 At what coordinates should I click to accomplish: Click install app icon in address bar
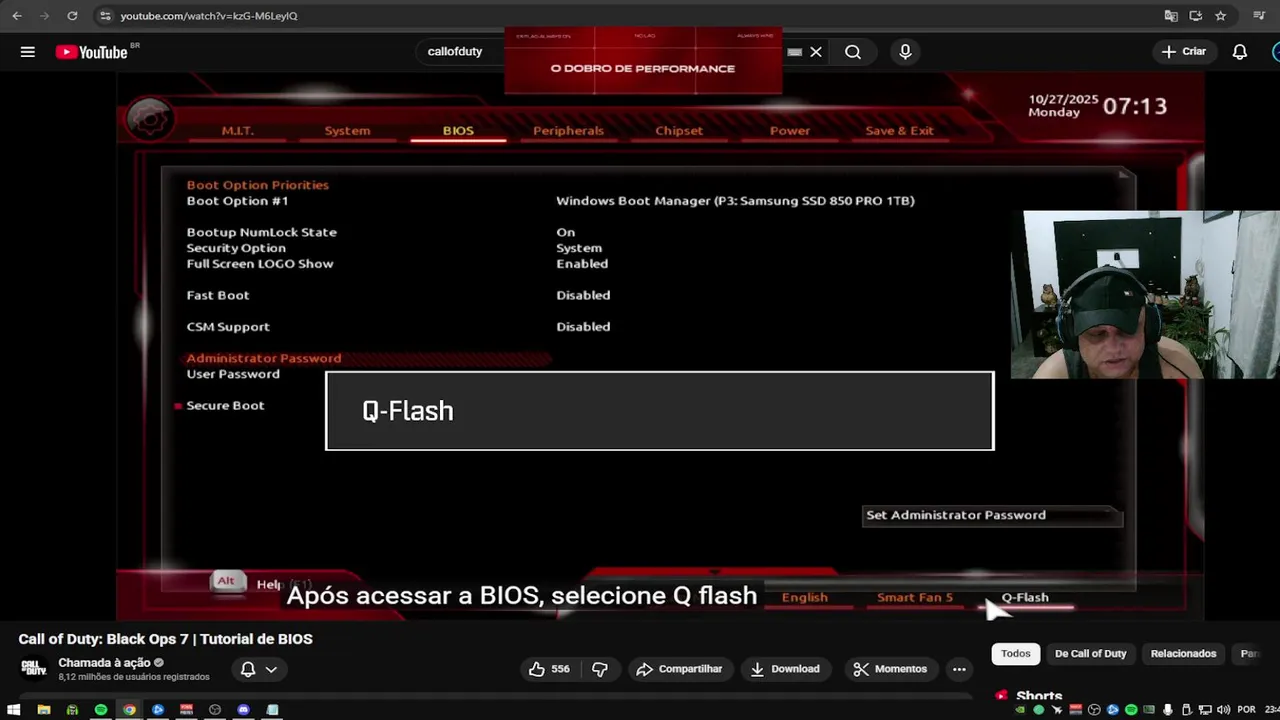(1195, 16)
